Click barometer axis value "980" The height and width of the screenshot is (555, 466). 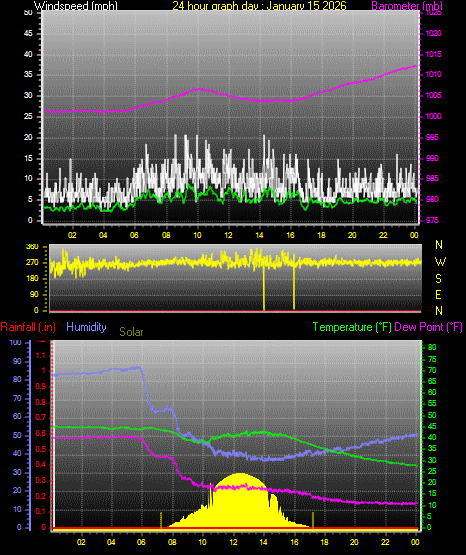point(432,199)
